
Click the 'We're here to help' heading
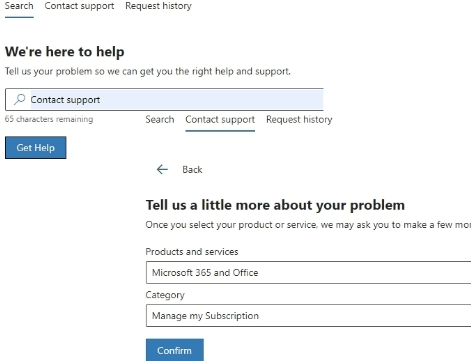(x=65, y=52)
